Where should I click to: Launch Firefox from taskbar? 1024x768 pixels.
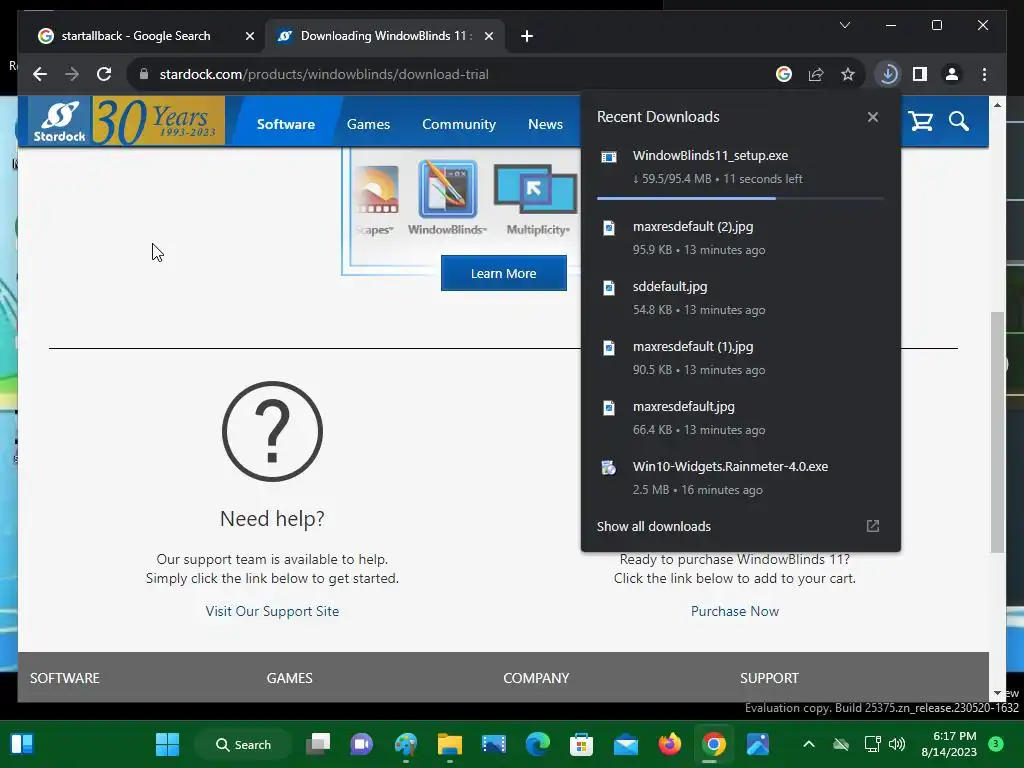coord(669,744)
